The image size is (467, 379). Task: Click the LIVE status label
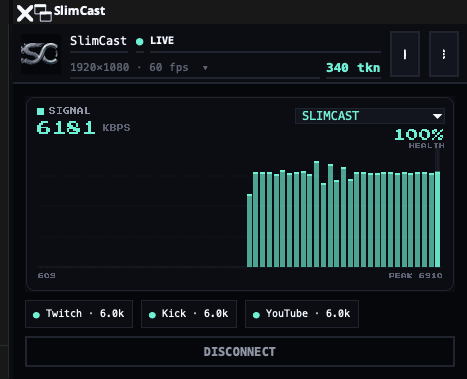point(162,41)
